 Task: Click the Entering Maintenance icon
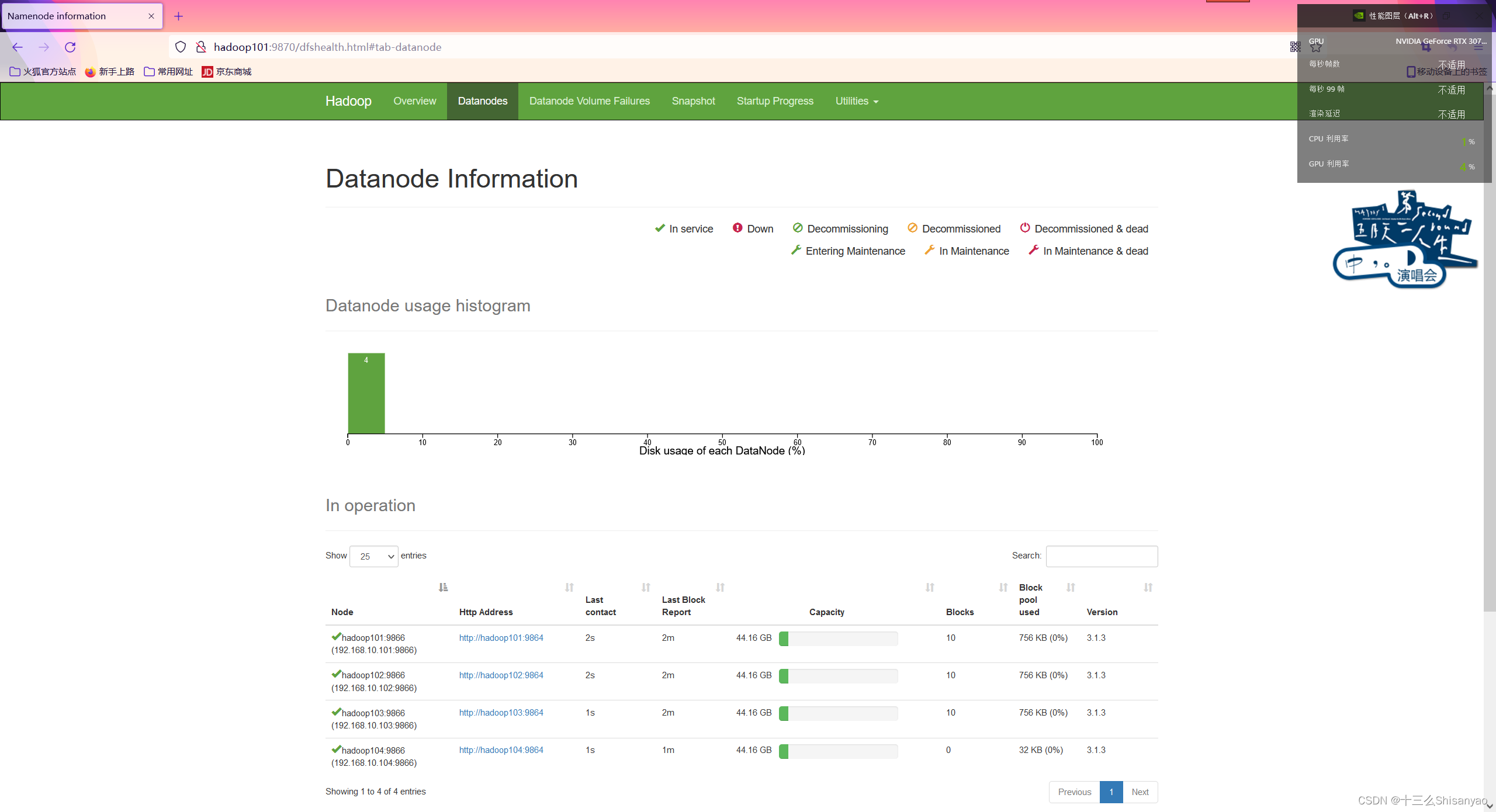[795, 250]
